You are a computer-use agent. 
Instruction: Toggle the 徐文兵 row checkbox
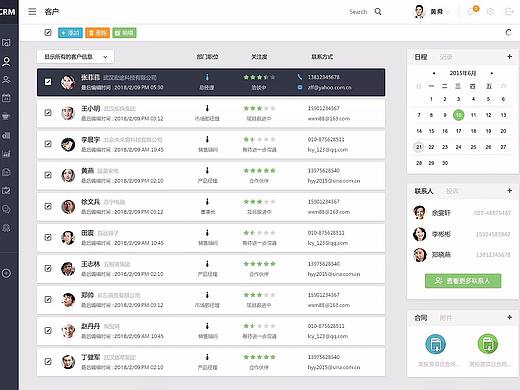pyautogui.click(x=48, y=206)
